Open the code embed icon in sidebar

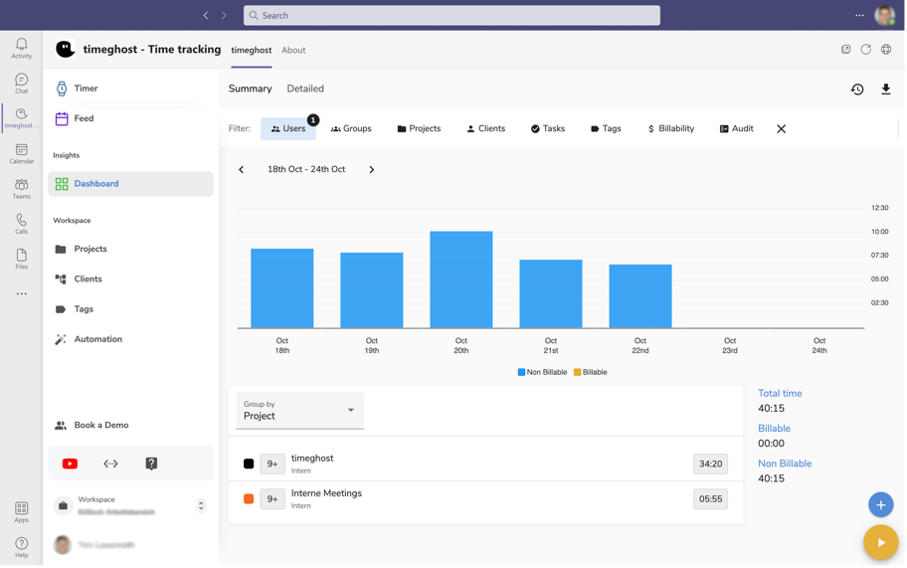[x=111, y=464]
